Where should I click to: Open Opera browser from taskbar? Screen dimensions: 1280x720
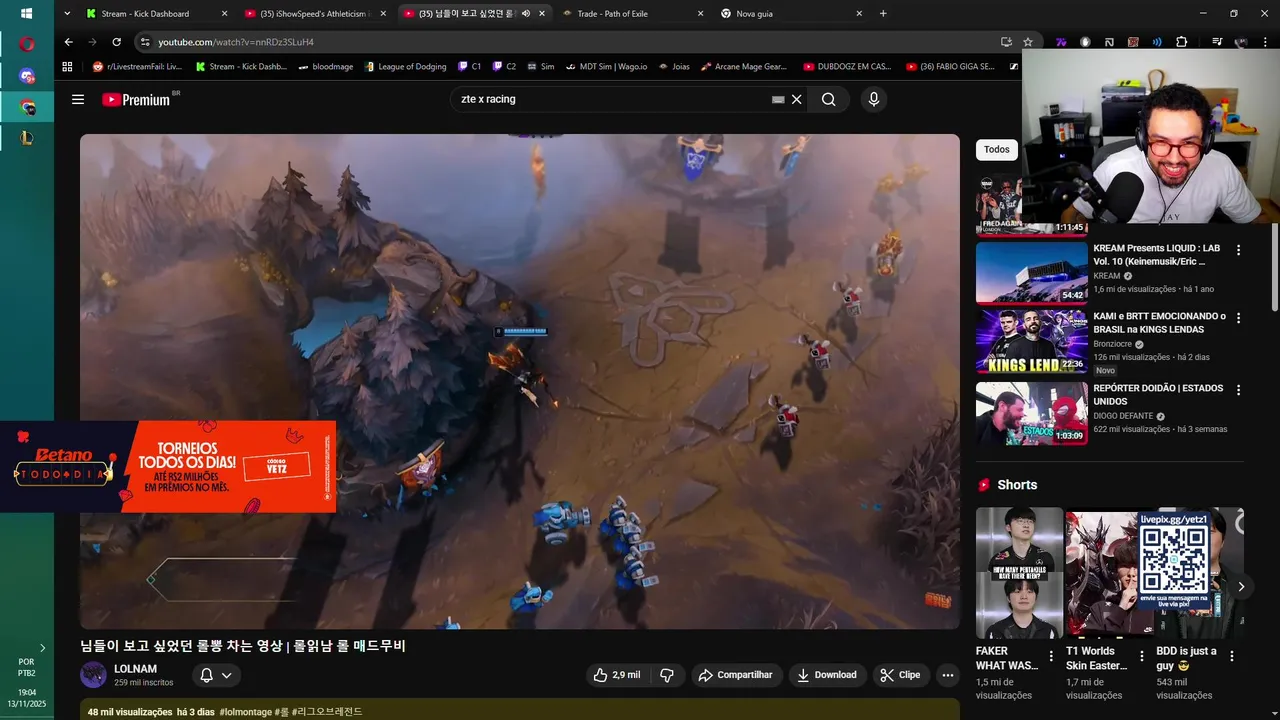[27, 44]
